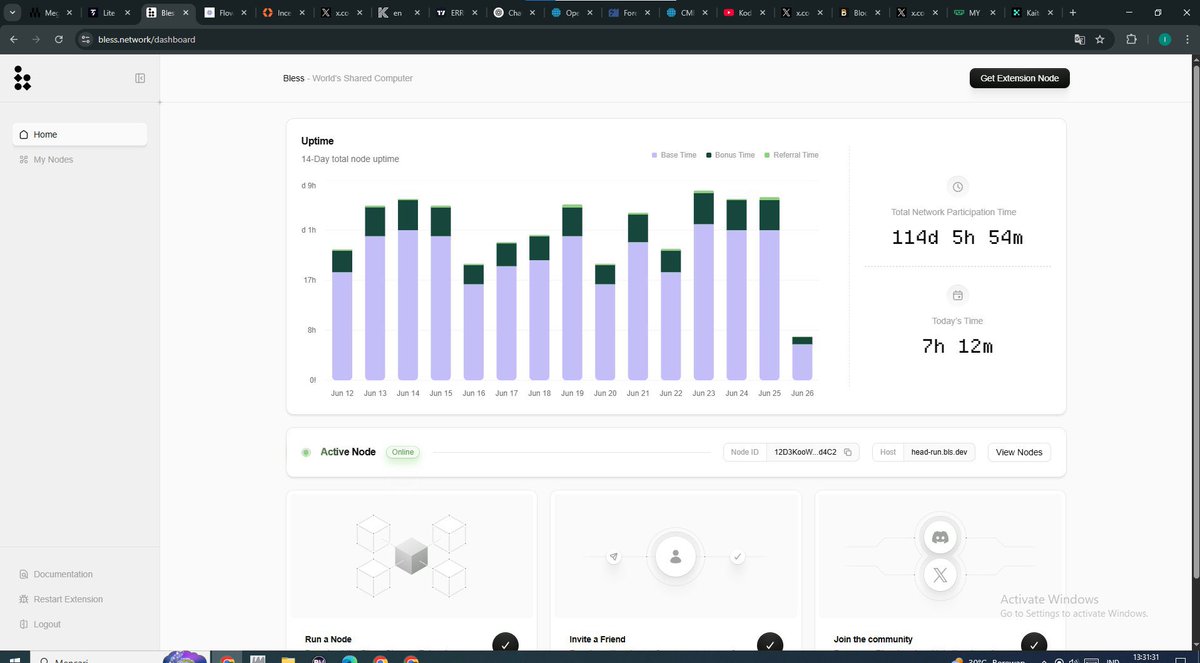Click the checkmark on Join the community

pyautogui.click(x=1034, y=645)
